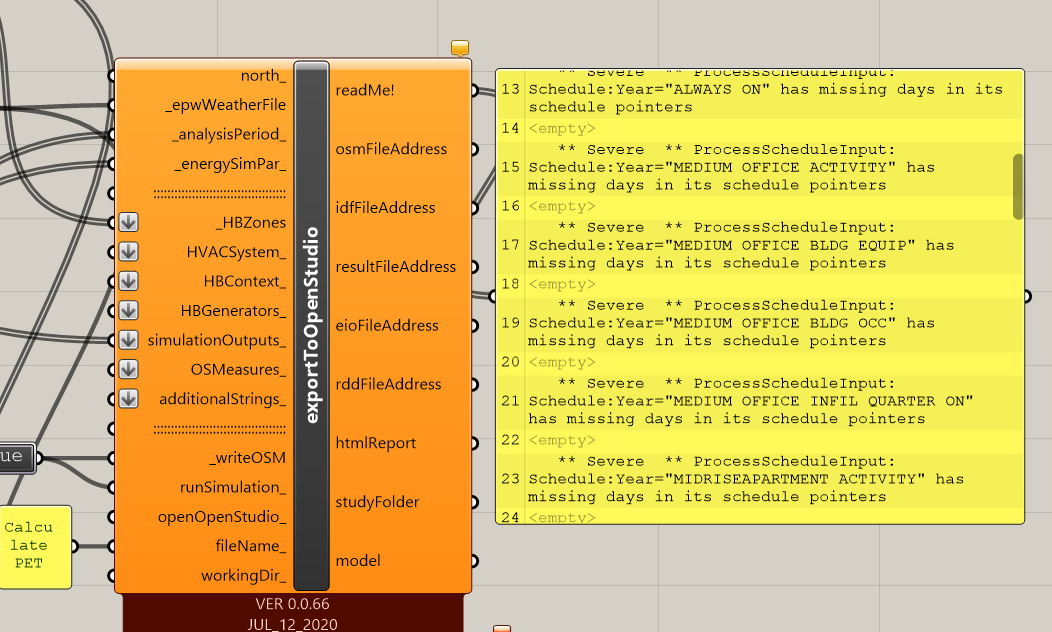Click the rddFileAddress output label
The height and width of the screenshot is (632, 1052).
(388, 384)
